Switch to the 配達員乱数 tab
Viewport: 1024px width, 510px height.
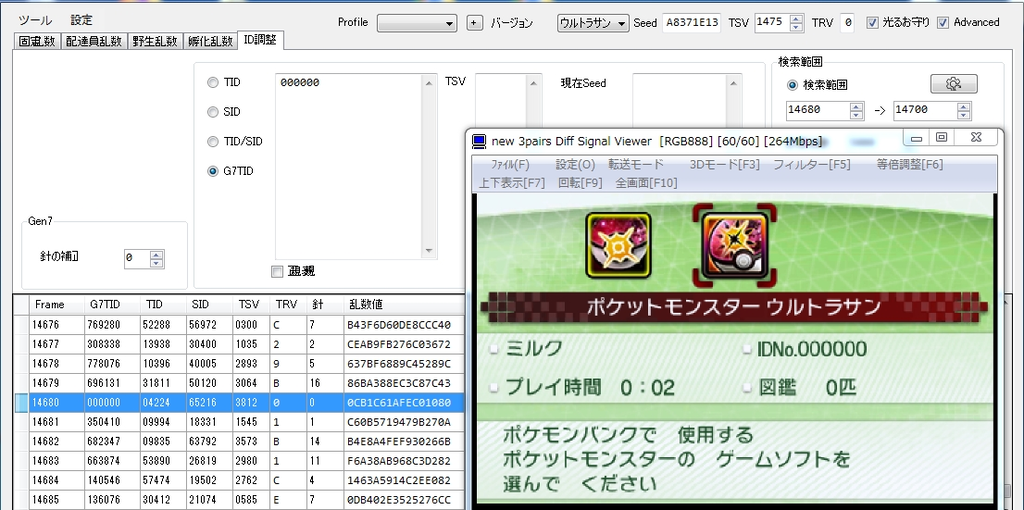coord(94,41)
